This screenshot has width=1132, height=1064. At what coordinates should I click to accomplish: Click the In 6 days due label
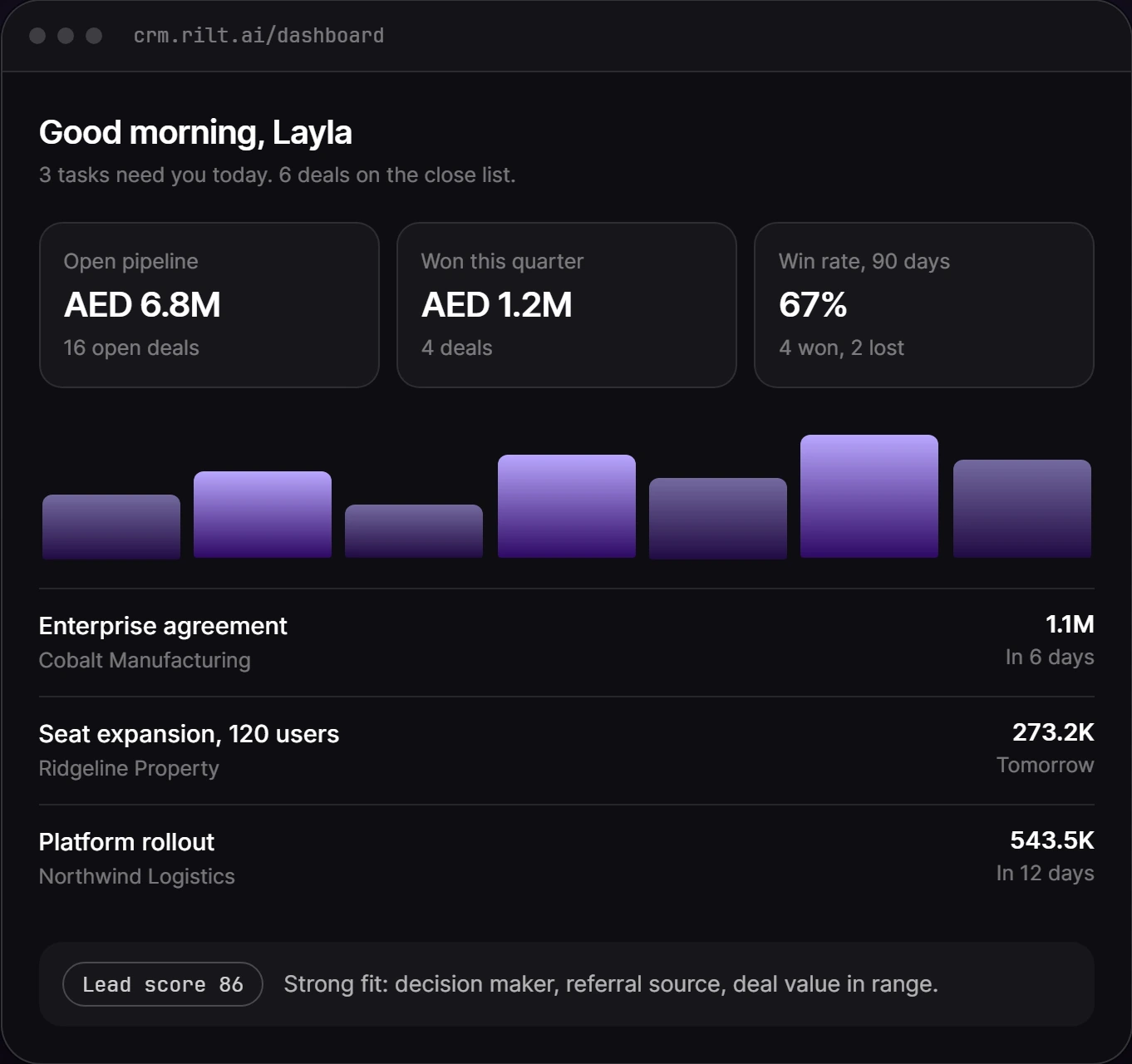point(1050,658)
